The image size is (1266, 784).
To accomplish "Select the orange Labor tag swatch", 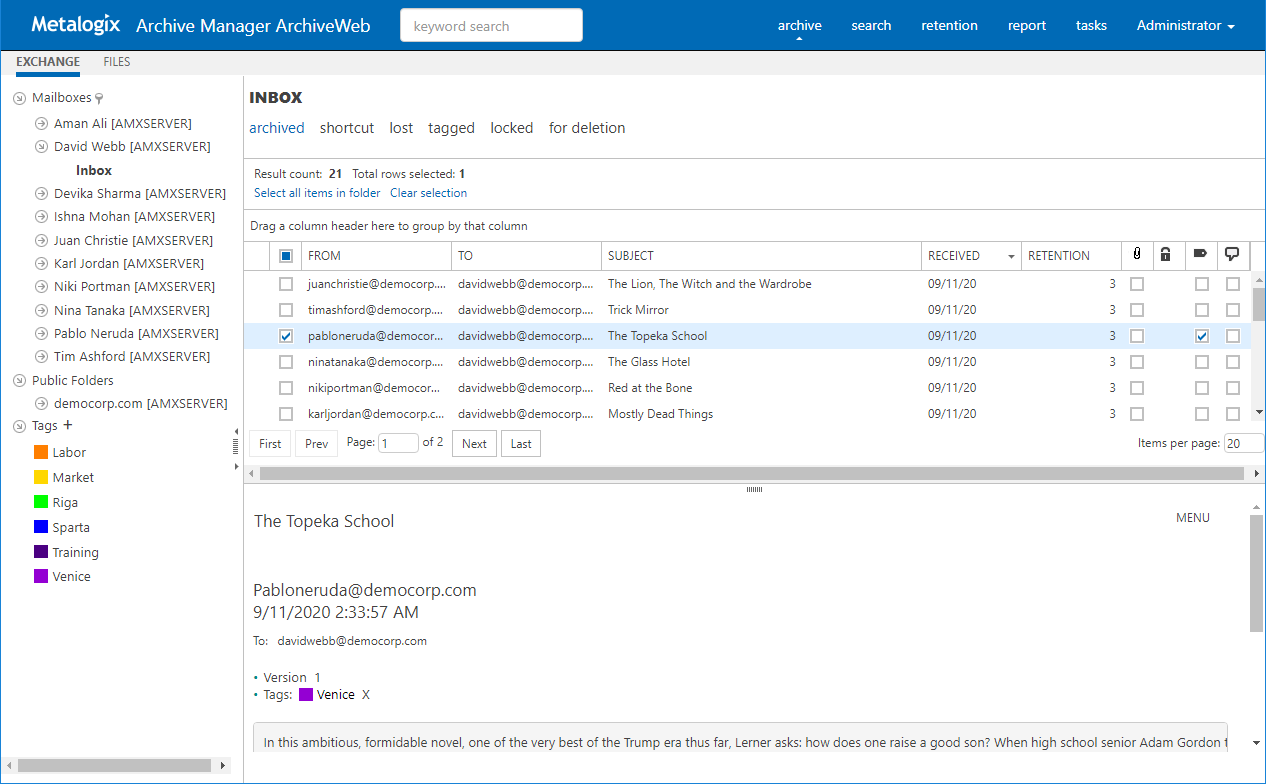I will pyautogui.click(x=41, y=453).
